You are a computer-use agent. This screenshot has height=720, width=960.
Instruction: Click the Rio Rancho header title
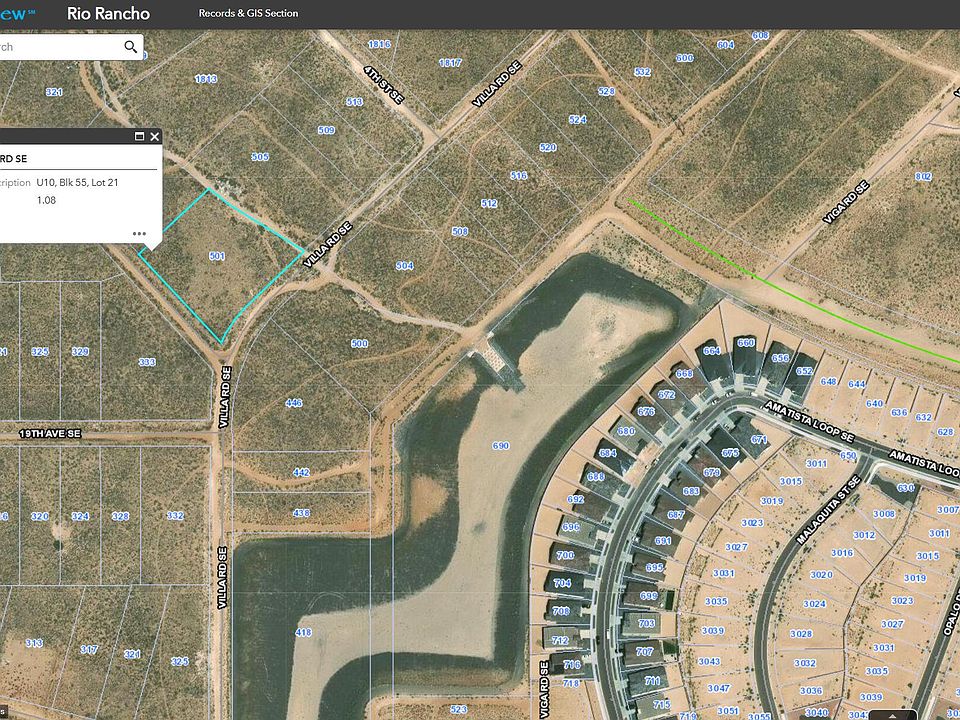pos(108,14)
